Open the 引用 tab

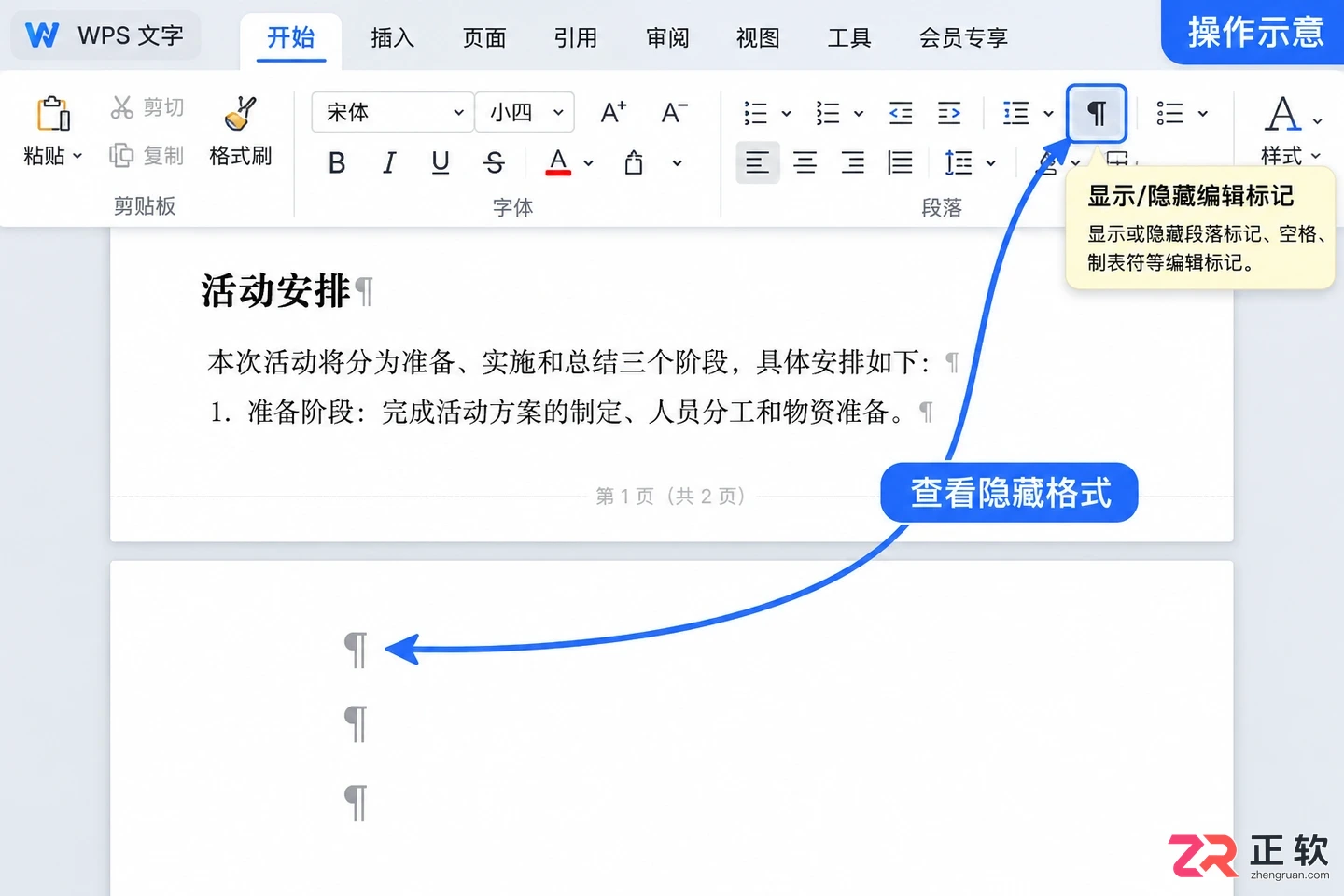575,37
